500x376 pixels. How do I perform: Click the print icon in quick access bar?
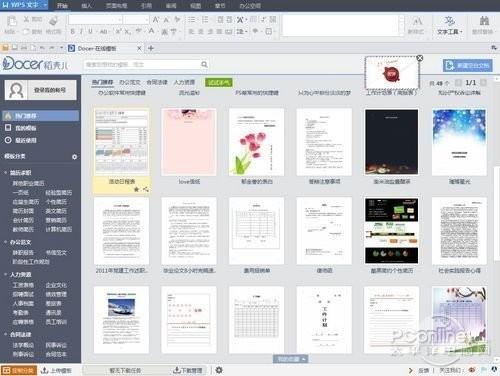tap(24, 48)
